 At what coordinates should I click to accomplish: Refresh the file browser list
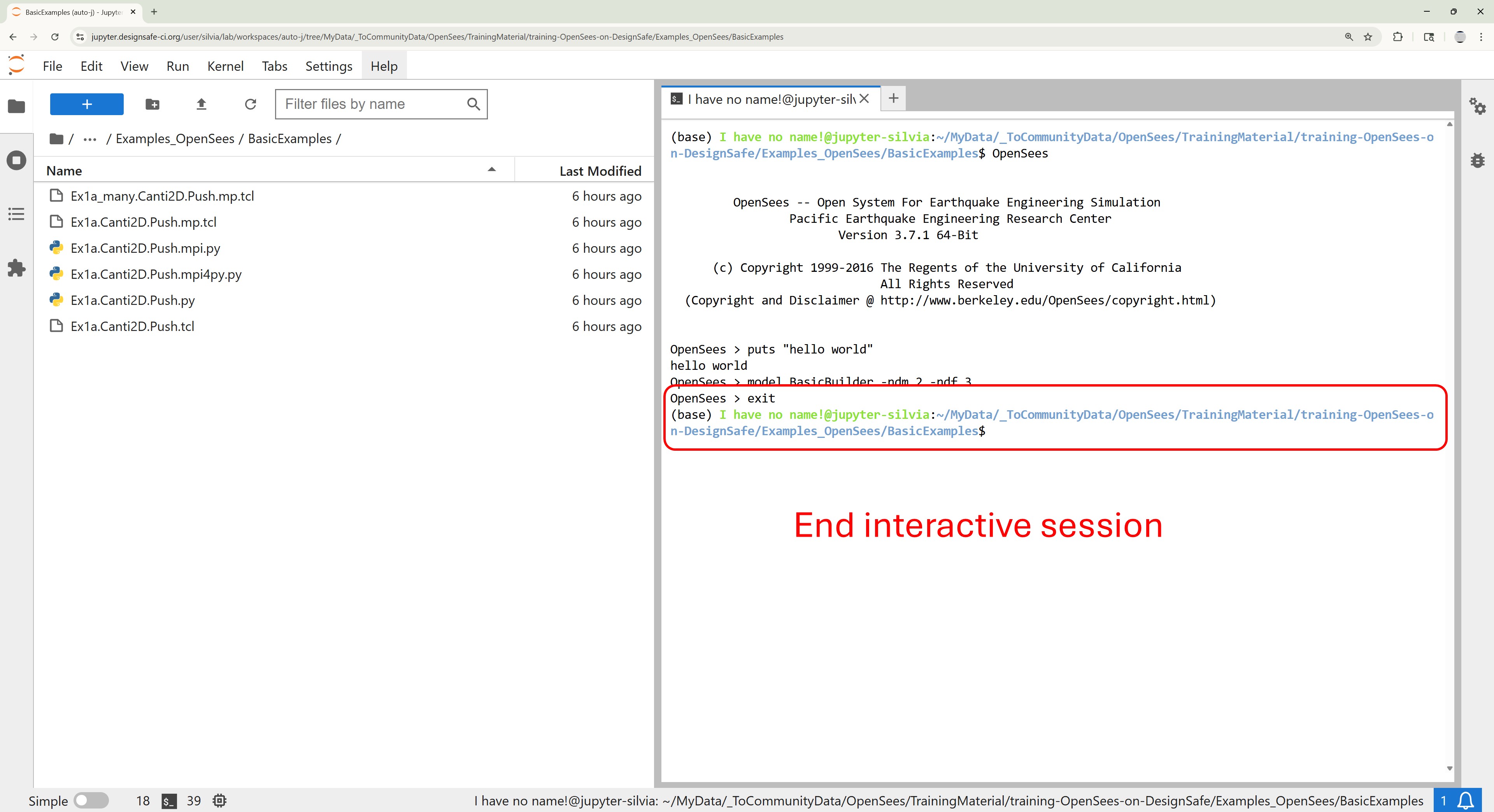[x=251, y=104]
